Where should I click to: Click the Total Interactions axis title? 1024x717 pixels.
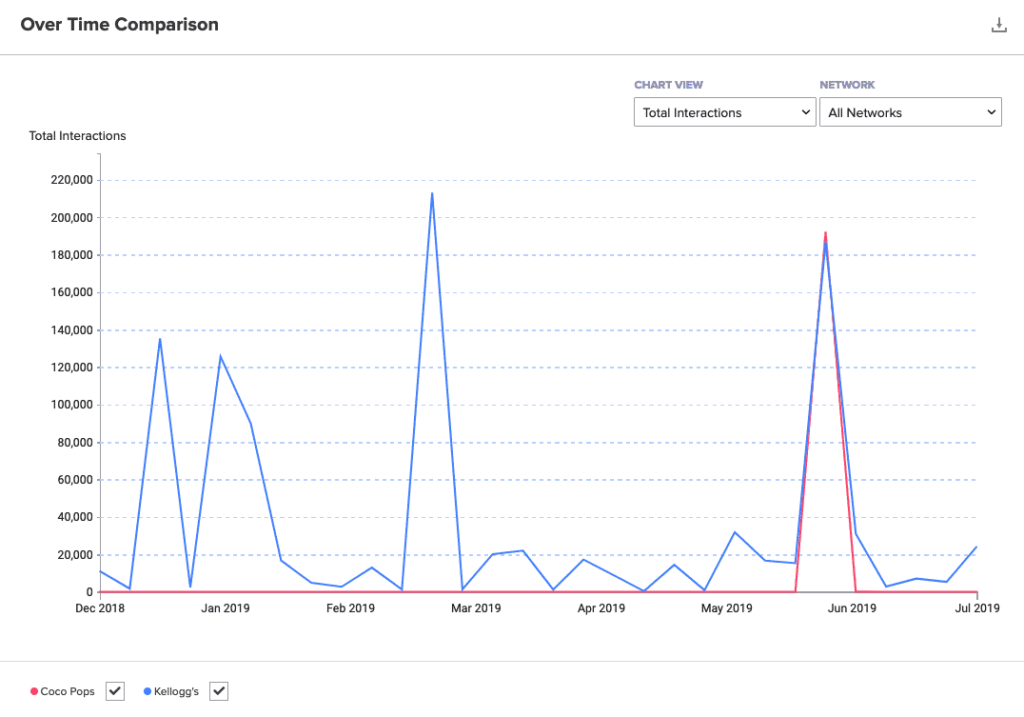click(77, 136)
